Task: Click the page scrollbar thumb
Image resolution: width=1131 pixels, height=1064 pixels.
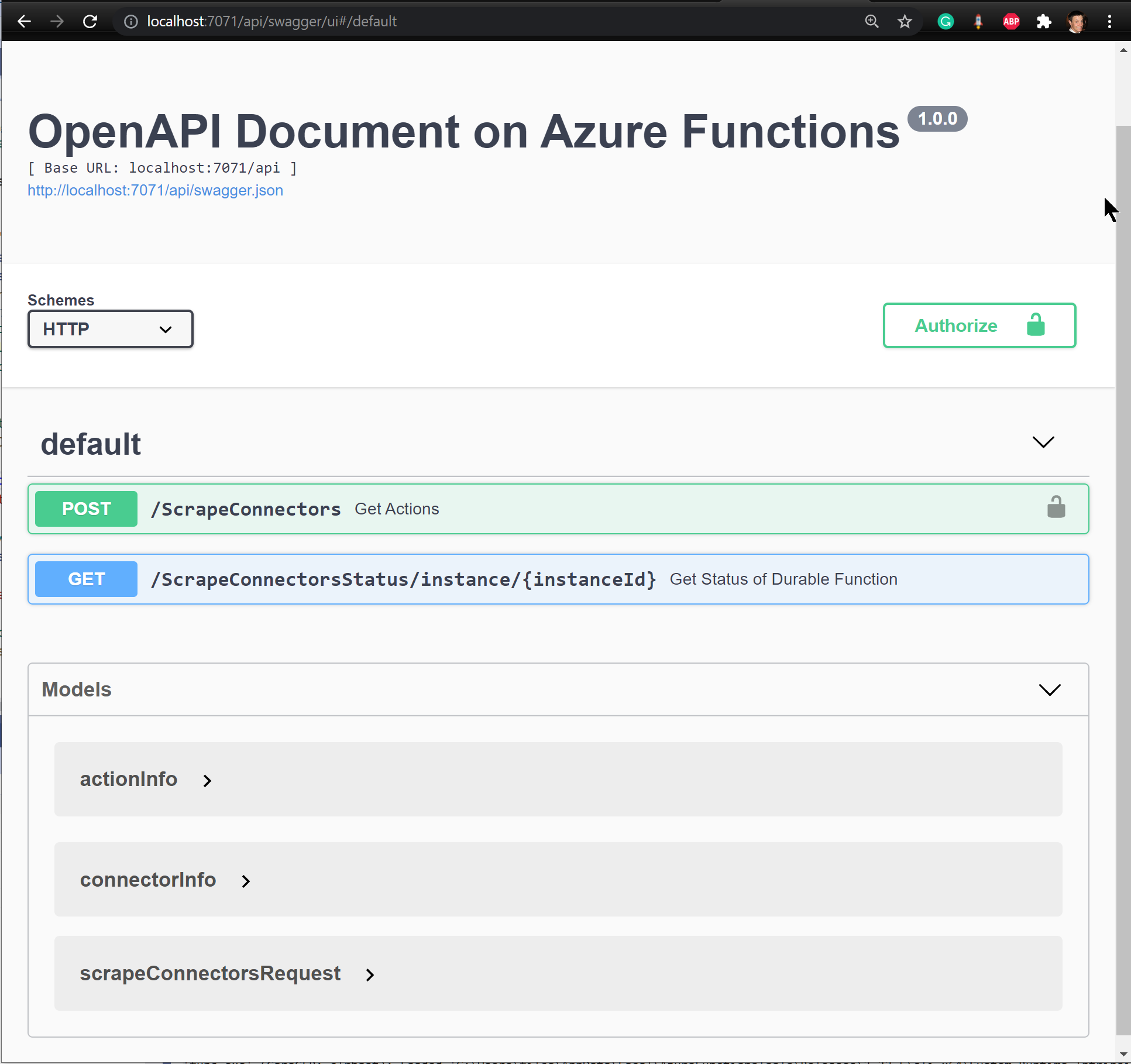Action: click(1123, 579)
